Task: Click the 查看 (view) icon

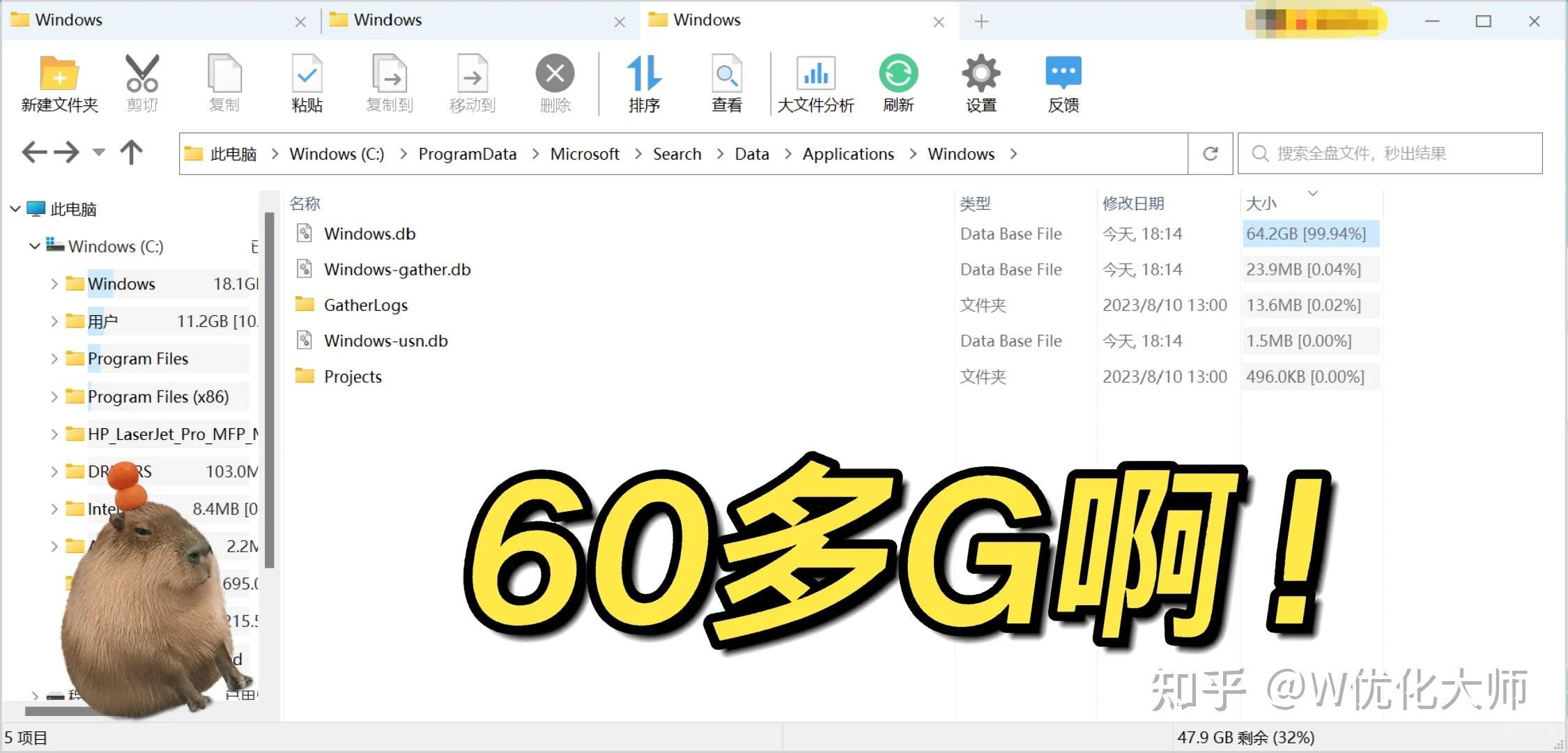Action: [726, 82]
